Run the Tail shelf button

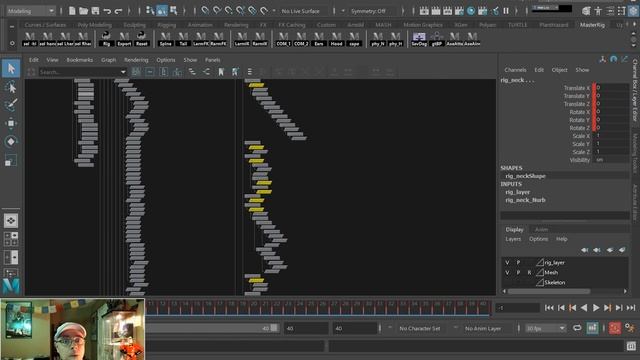[x=183, y=39]
